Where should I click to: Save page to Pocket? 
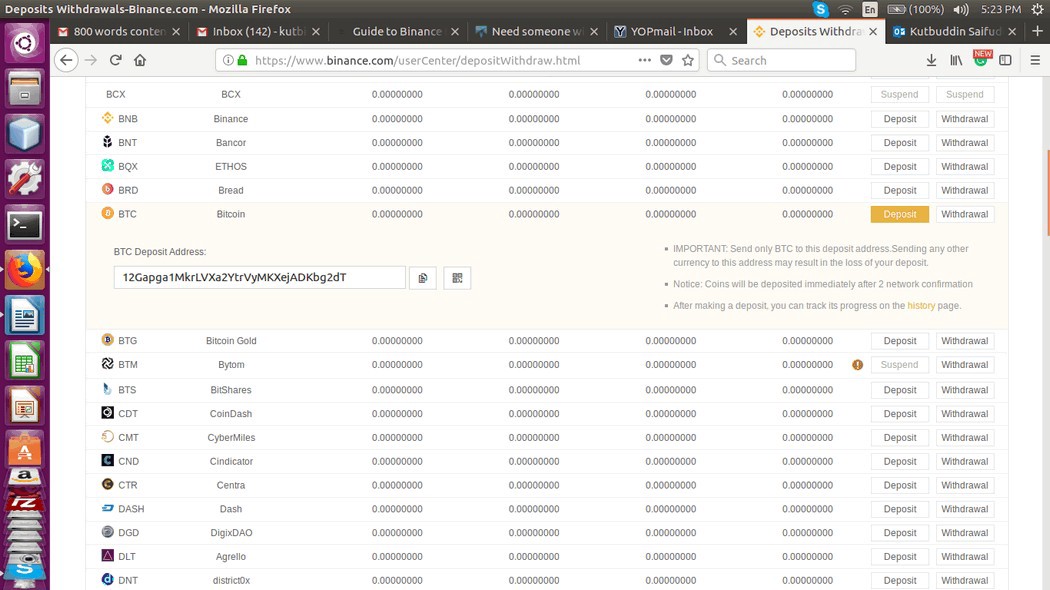click(667, 60)
